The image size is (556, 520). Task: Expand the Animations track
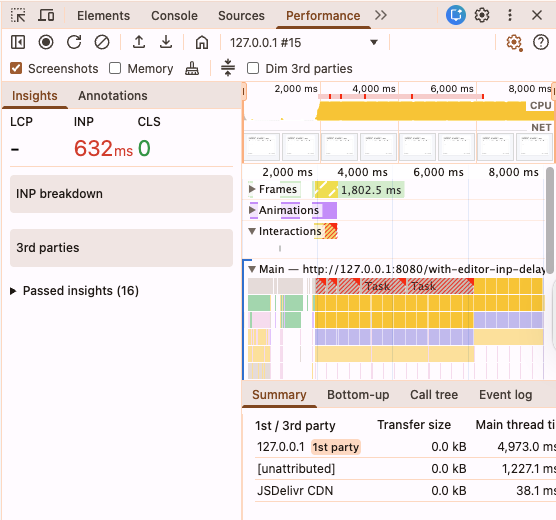(252, 210)
